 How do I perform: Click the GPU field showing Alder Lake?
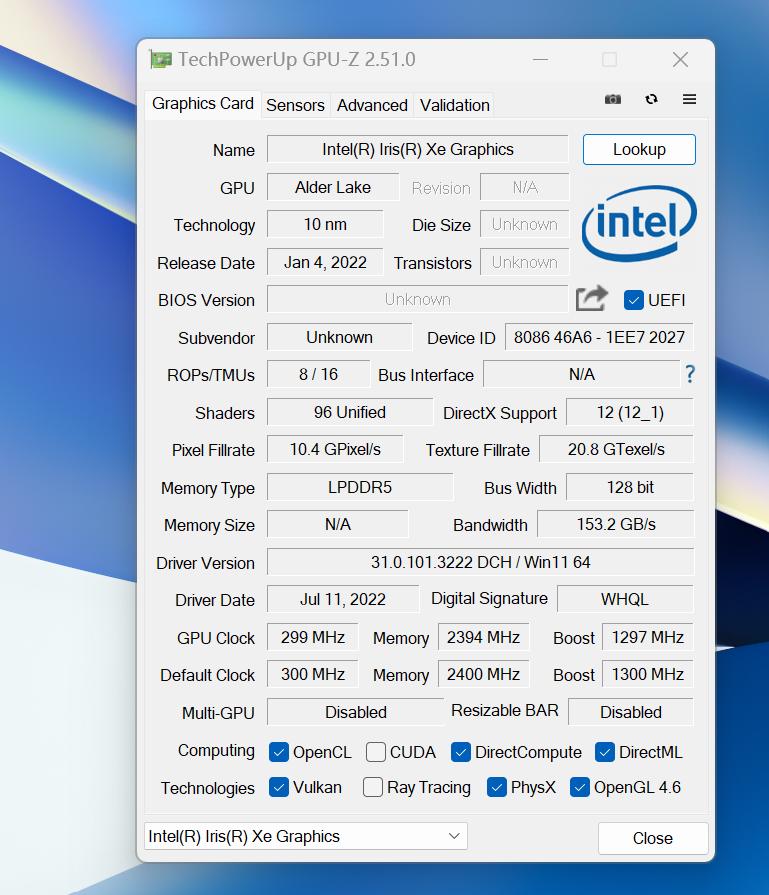click(x=333, y=187)
